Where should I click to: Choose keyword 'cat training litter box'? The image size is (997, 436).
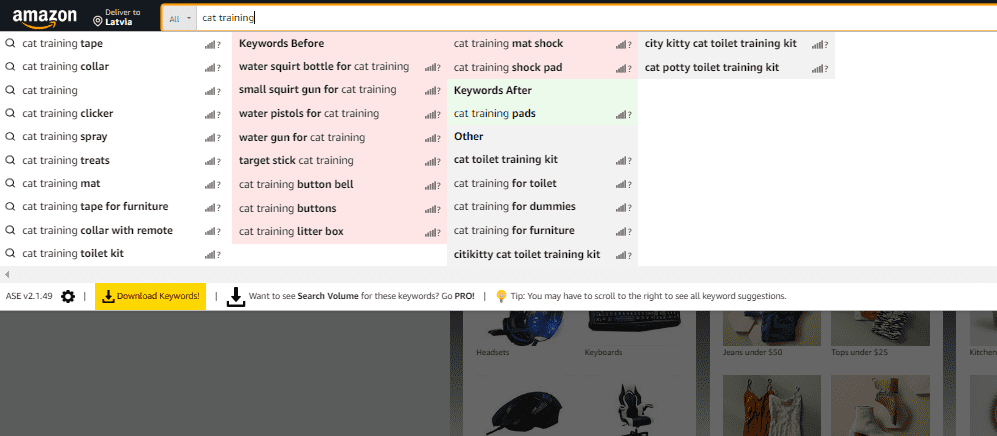[291, 231]
